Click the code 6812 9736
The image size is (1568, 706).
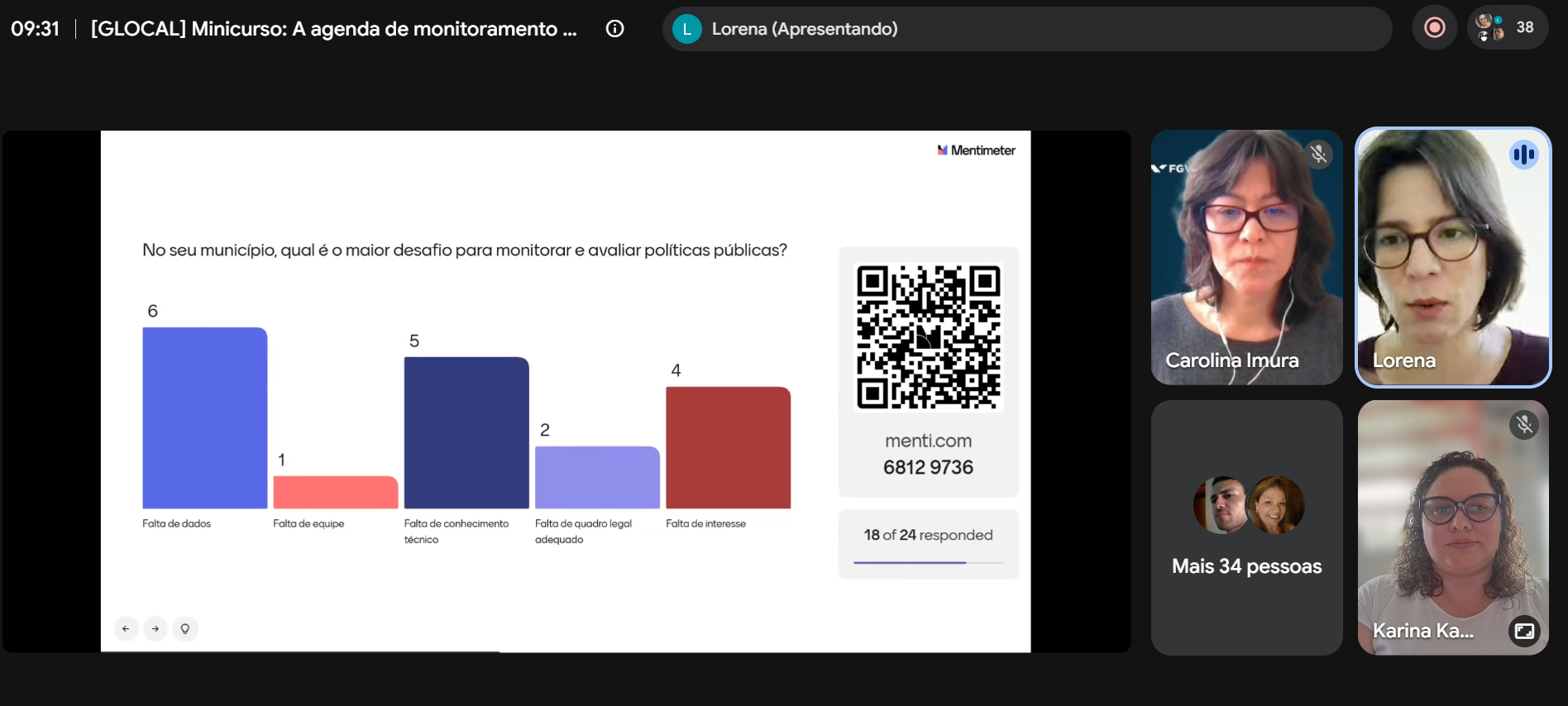point(929,467)
